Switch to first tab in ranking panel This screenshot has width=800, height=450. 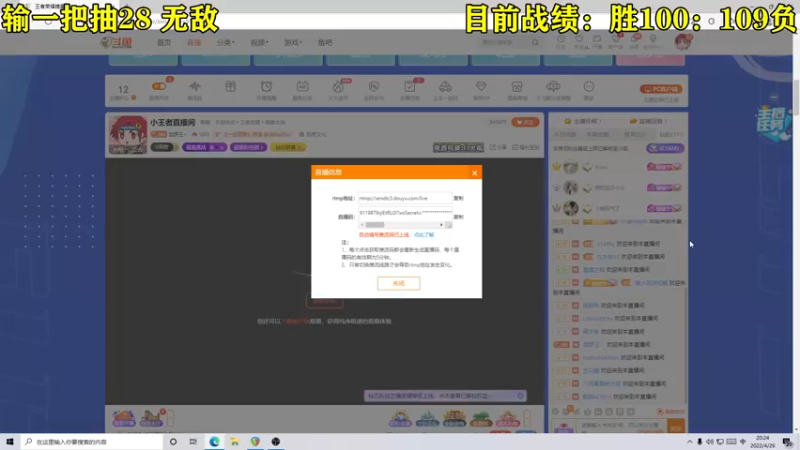[x=565, y=135]
